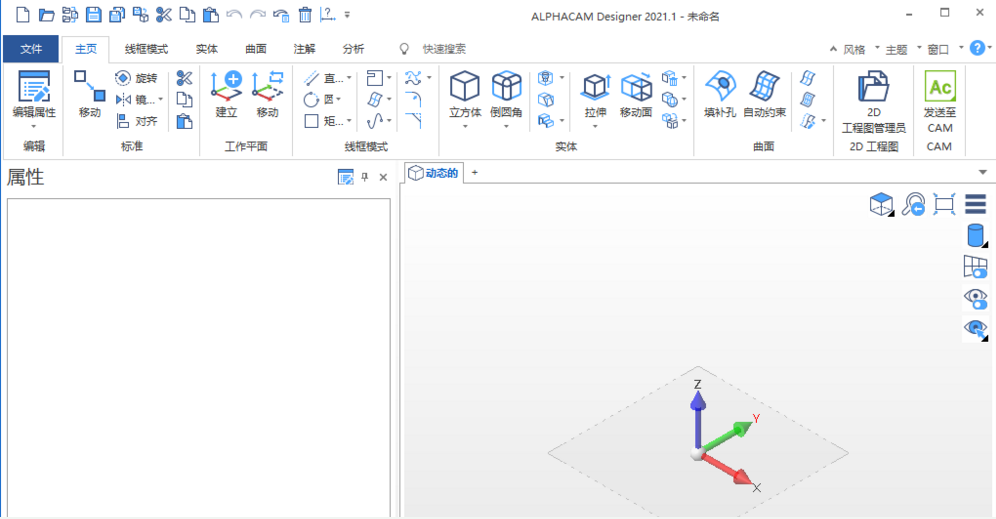Switch to the 实体 ribbon tab
Viewport: 996px width, 519px height.
point(207,49)
